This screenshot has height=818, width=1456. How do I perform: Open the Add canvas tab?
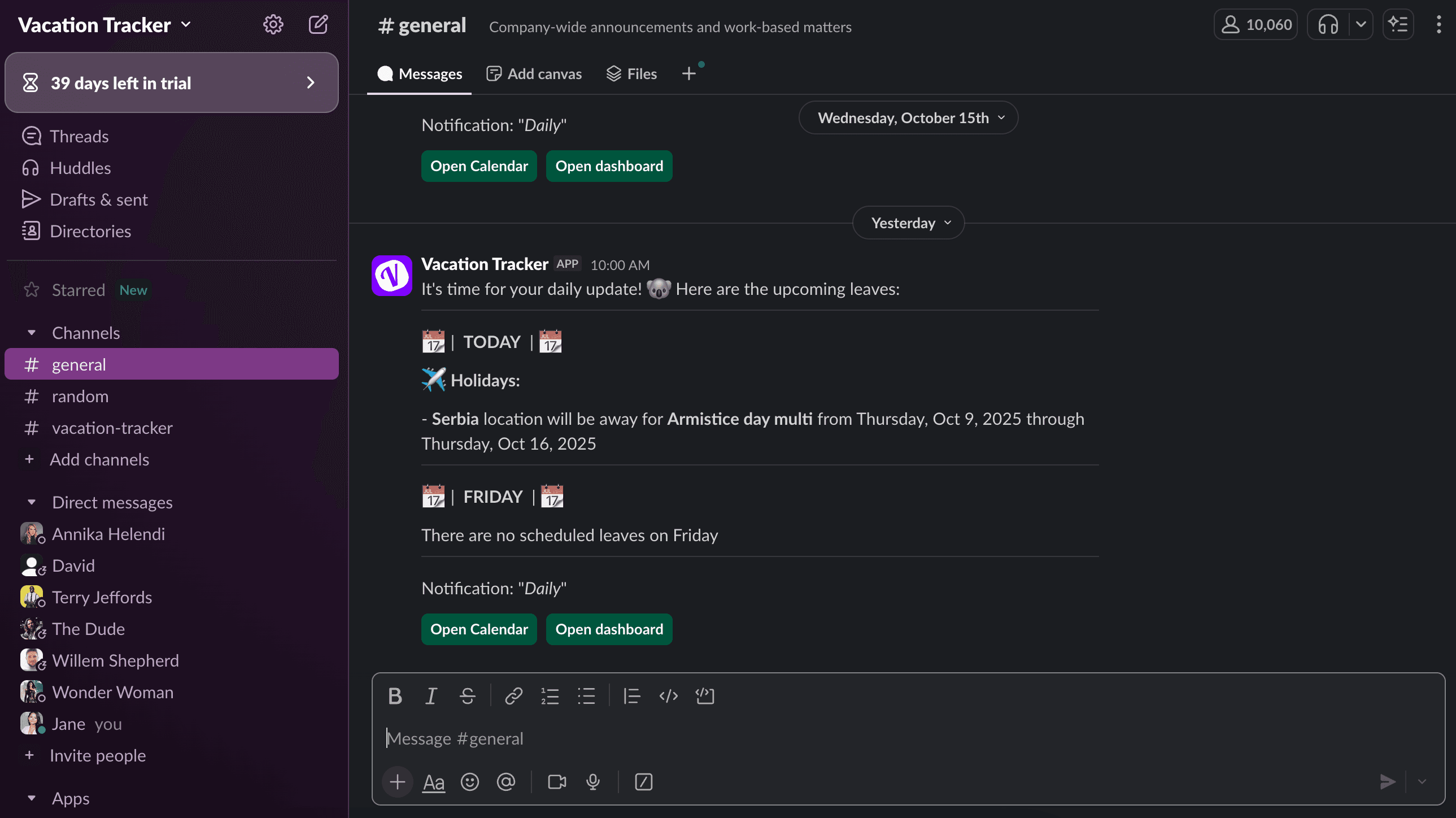pos(534,73)
